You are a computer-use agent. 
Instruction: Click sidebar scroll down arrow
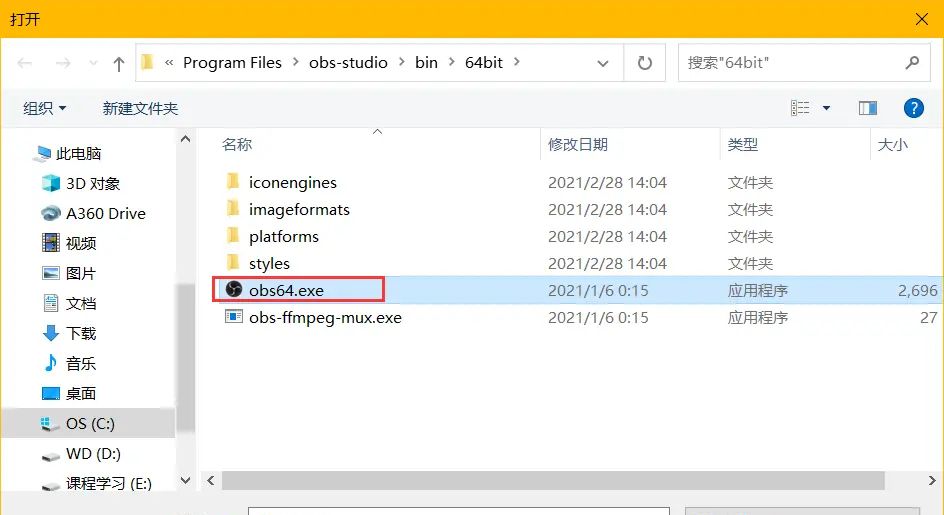[x=185, y=481]
